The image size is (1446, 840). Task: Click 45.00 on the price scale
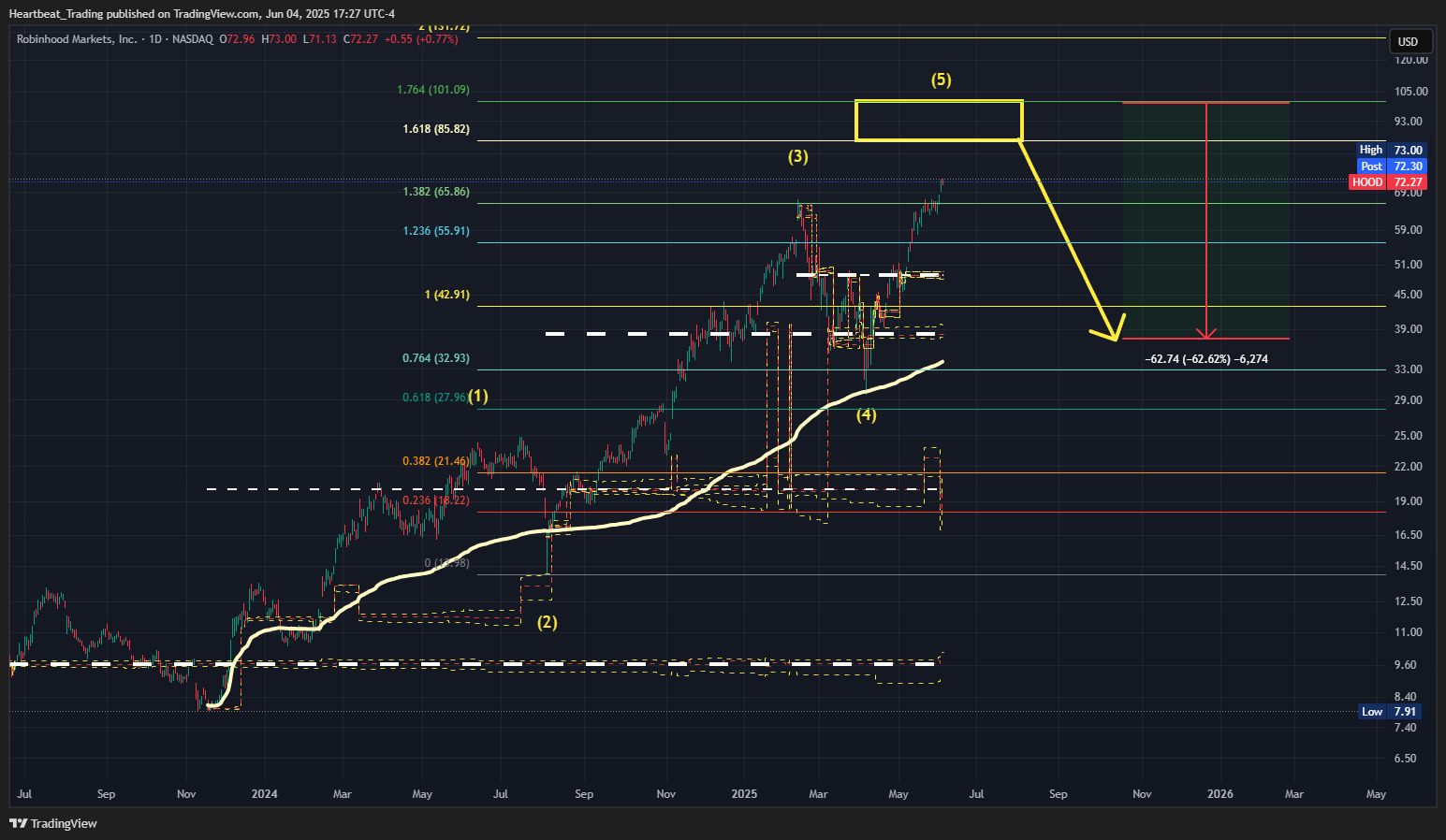tap(1409, 295)
